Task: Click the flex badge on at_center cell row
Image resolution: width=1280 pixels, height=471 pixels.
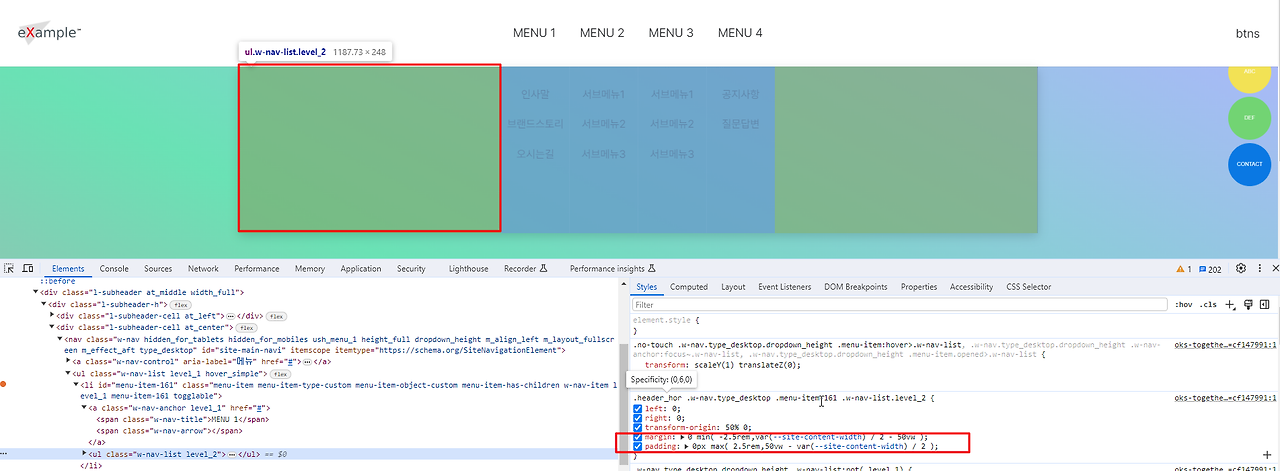Action: pos(246,327)
